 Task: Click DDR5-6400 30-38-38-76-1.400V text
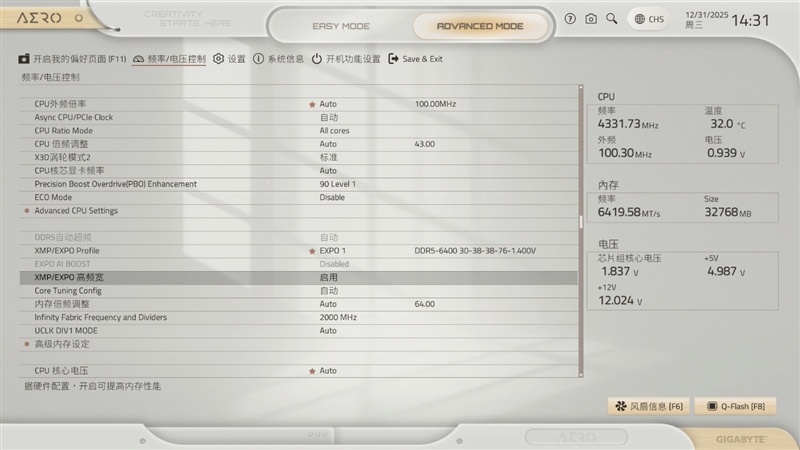coord(475,251)
